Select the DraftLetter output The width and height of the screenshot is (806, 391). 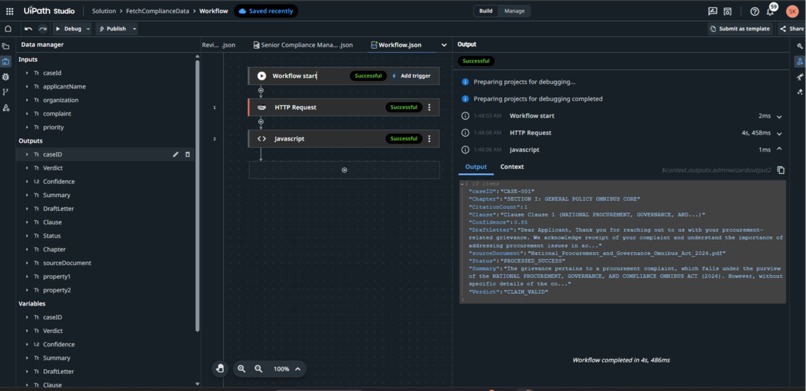(x=58, y=209)
